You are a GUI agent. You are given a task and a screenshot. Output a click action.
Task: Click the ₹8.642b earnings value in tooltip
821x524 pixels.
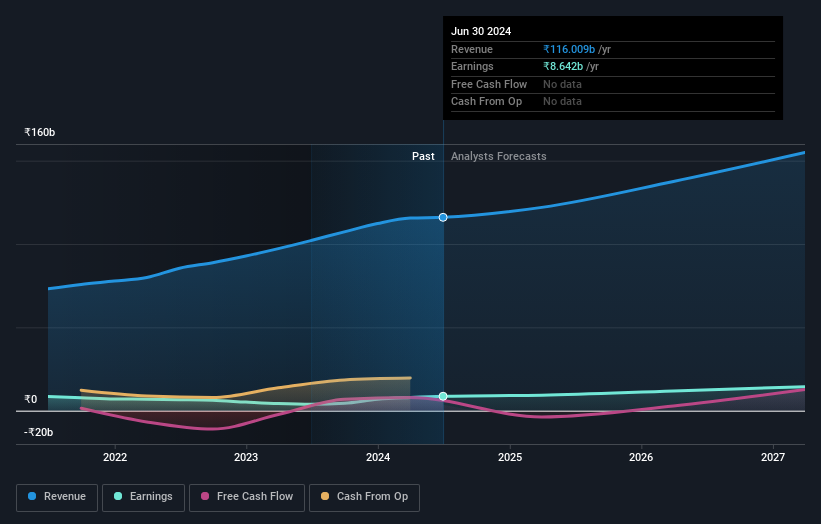[563, 66]
